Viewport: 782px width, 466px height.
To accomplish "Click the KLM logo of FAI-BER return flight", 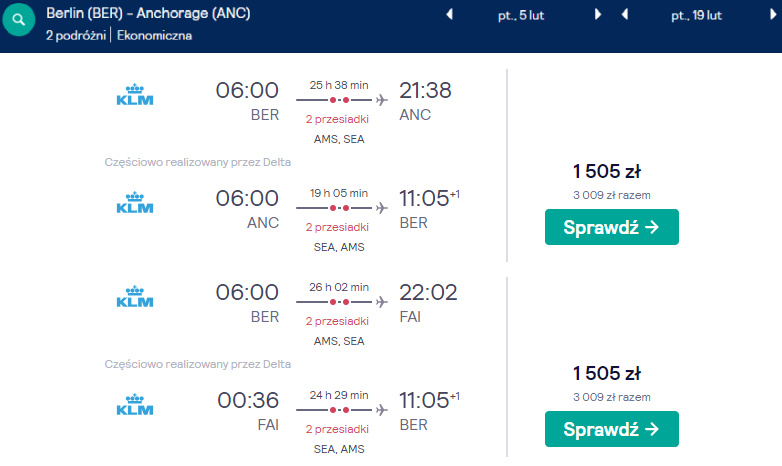I will pos(135,405).
